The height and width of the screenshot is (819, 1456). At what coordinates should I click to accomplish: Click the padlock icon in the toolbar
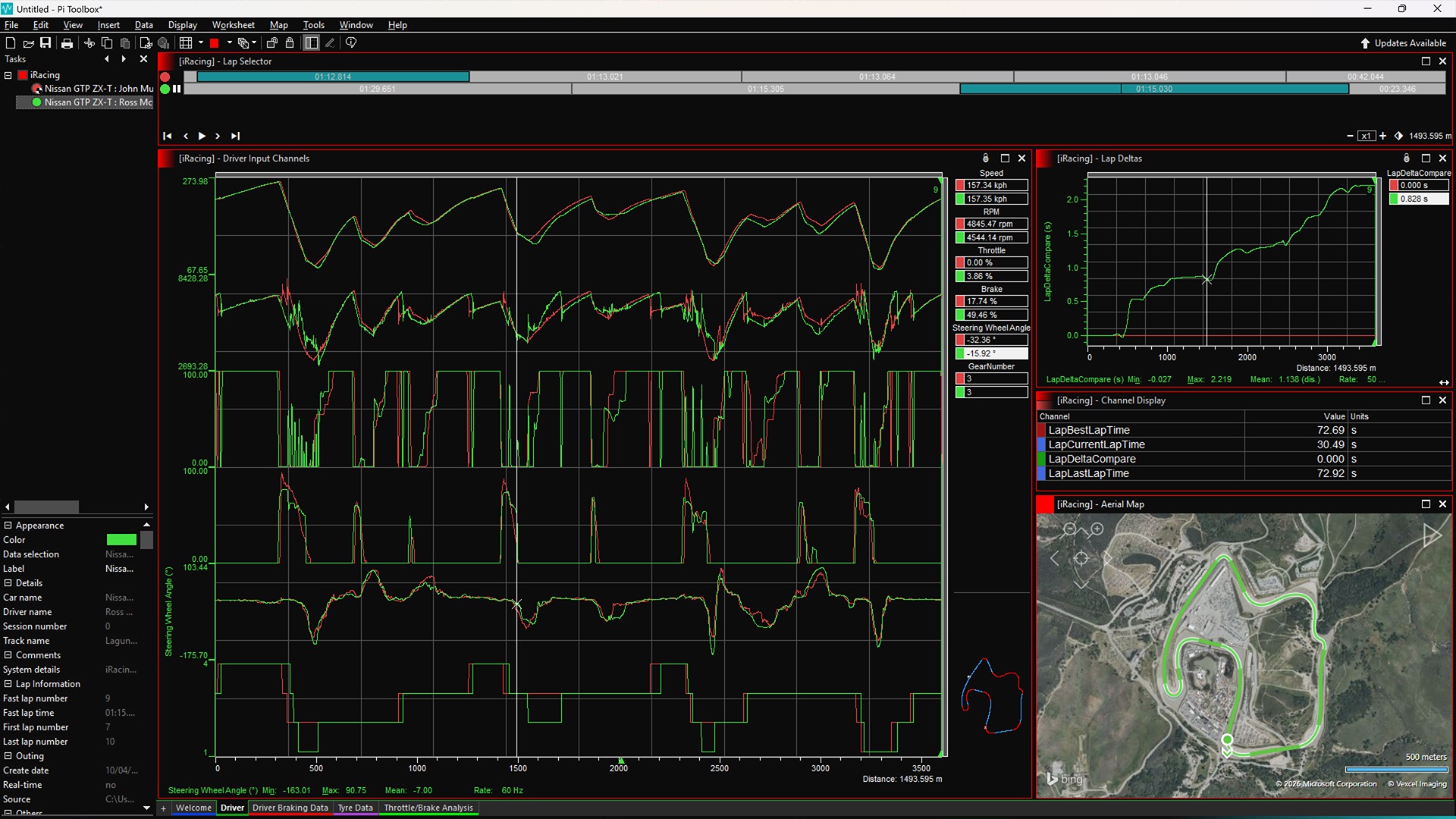click(289, 43)
